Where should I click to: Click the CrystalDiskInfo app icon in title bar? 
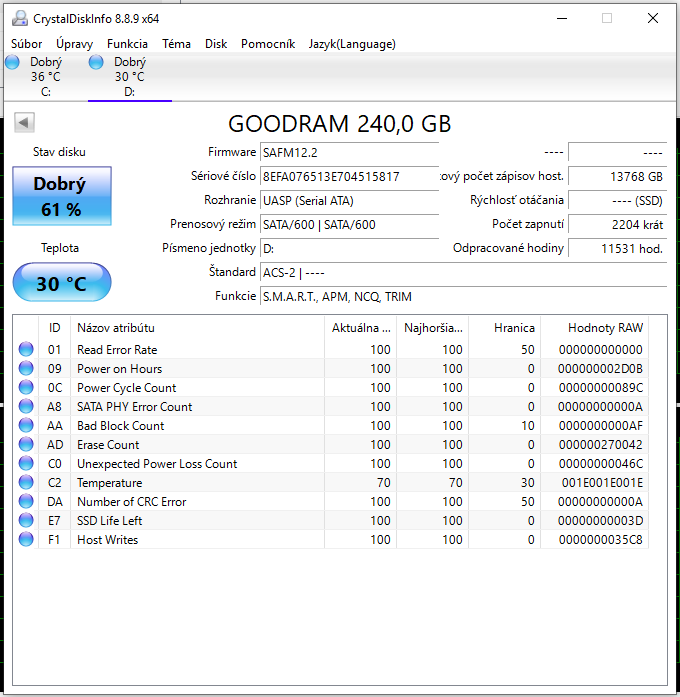click(20, 18)
